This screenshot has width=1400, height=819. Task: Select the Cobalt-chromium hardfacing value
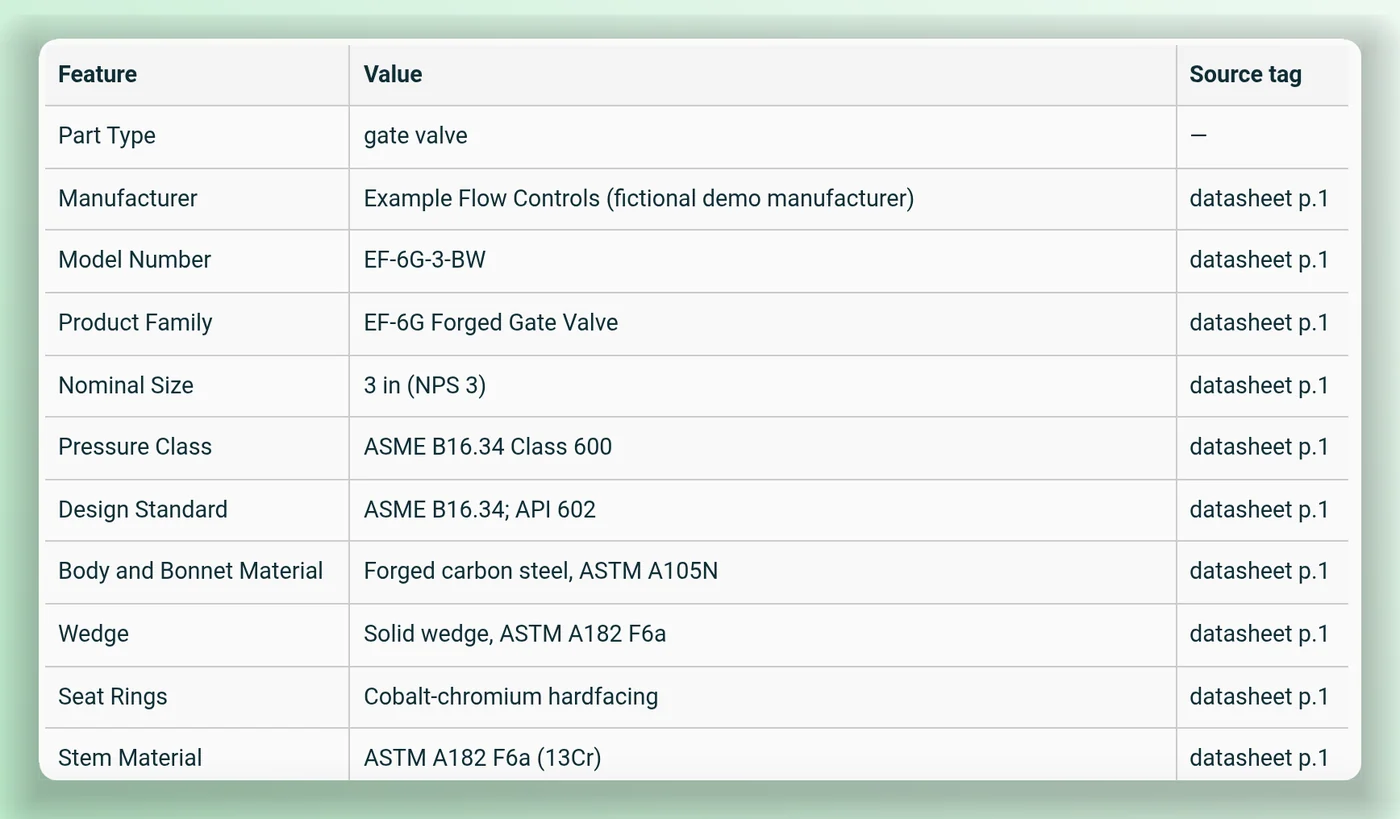[511, 697]
